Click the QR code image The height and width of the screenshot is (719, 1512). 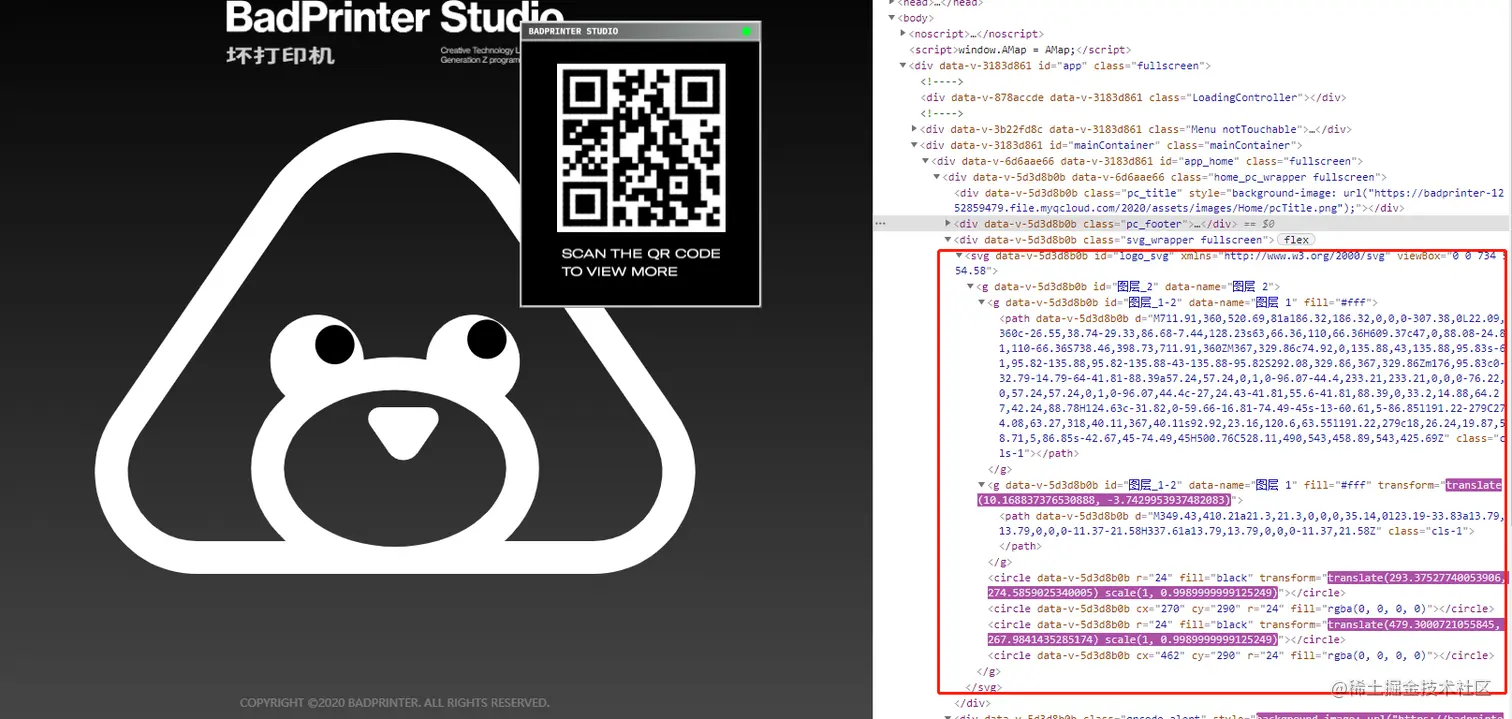[x=641, y=147]
